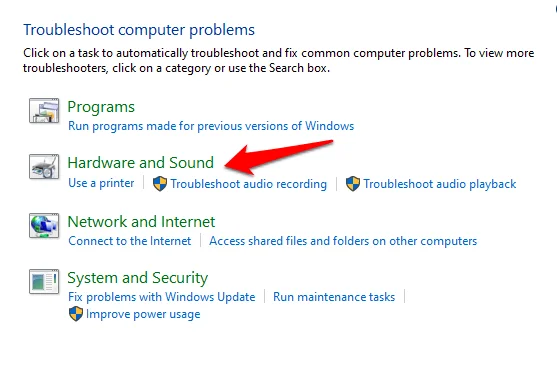Launch Troubleshoot audio recording
Viewport: 557px width, 380px height.
tap(249, 184)
